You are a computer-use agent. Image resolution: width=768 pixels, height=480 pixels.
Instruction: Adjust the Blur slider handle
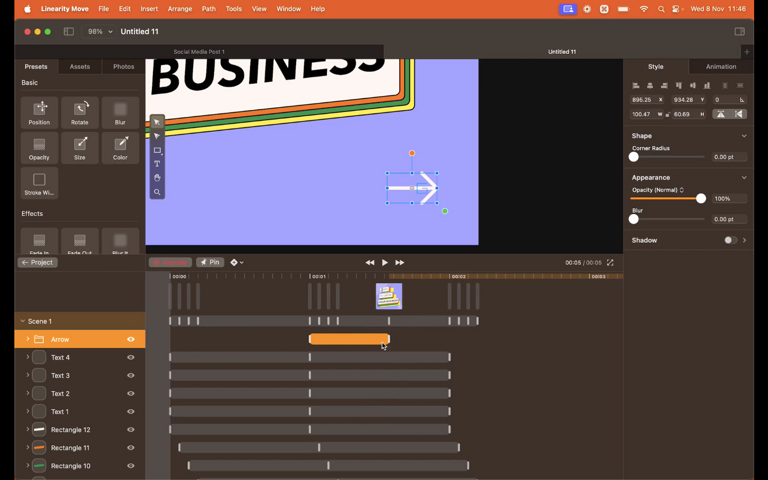tap(634, 219)
